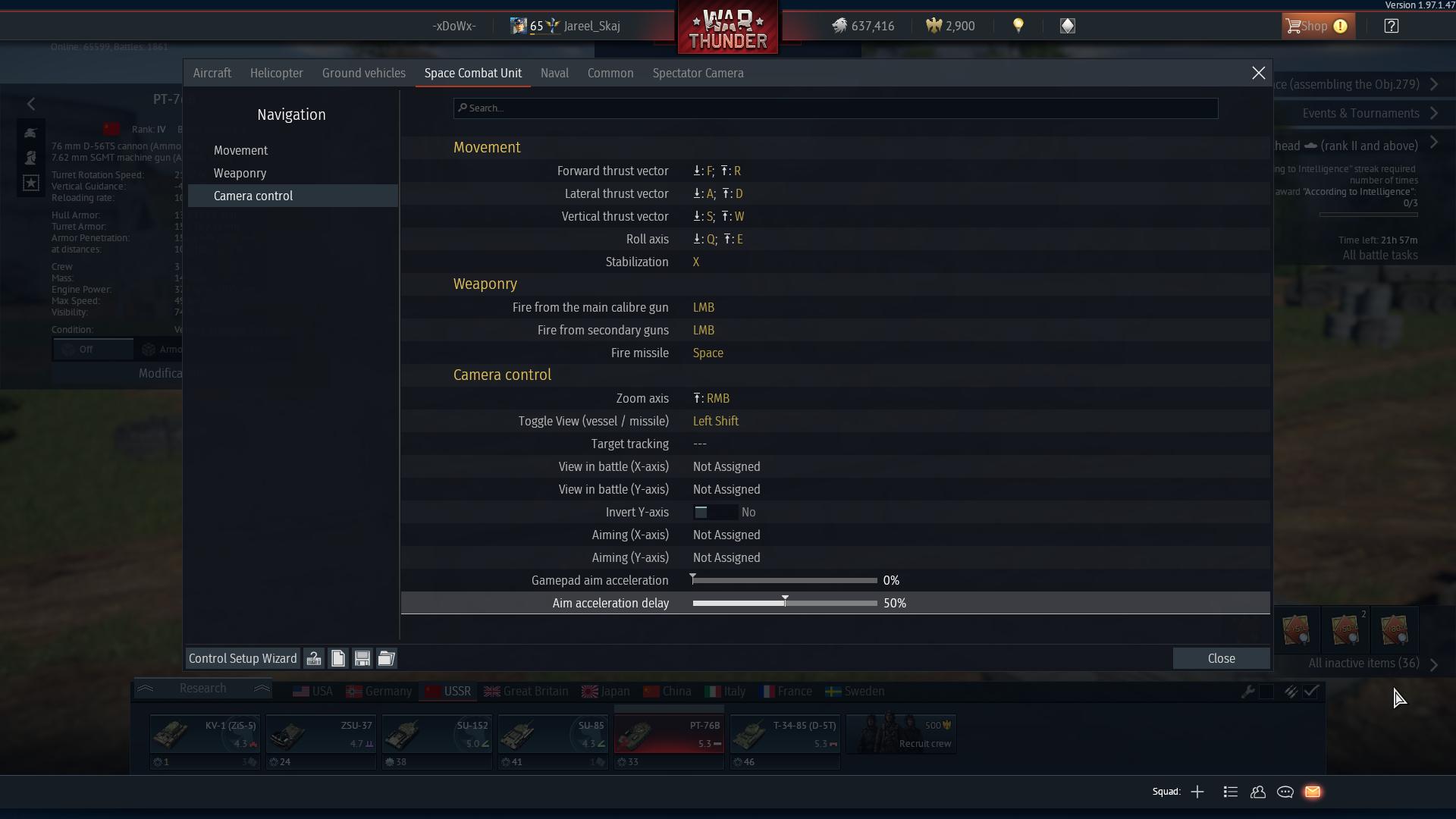Click the Aim acceleration delay slider
Viewport: 1456px width, 819px height.
(x=785, y=603)
